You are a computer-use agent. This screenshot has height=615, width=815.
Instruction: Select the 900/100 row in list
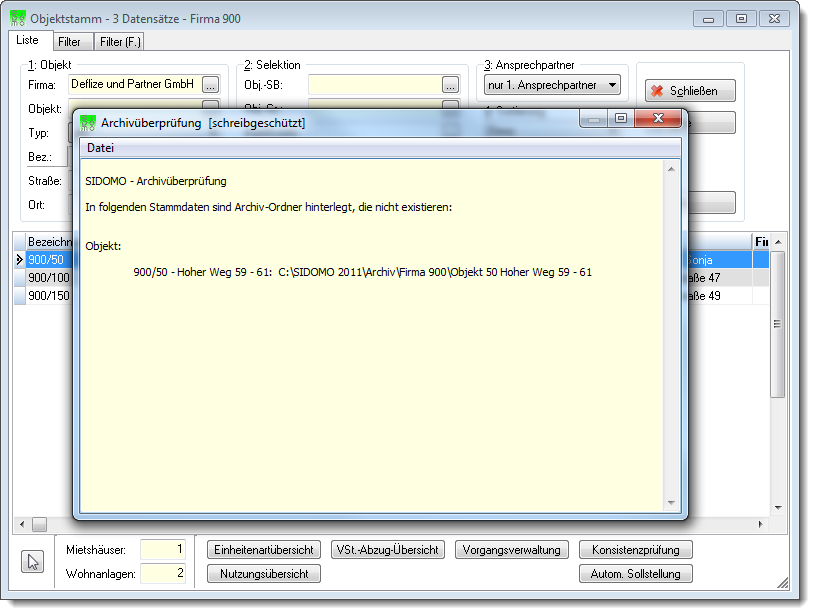(48, 278)
